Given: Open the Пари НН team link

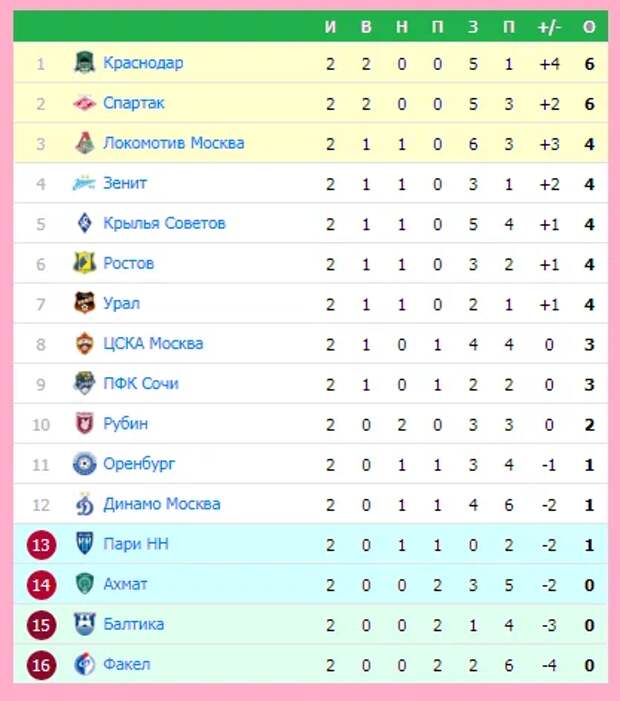Looking at the screenshot, I should point(136,544).
